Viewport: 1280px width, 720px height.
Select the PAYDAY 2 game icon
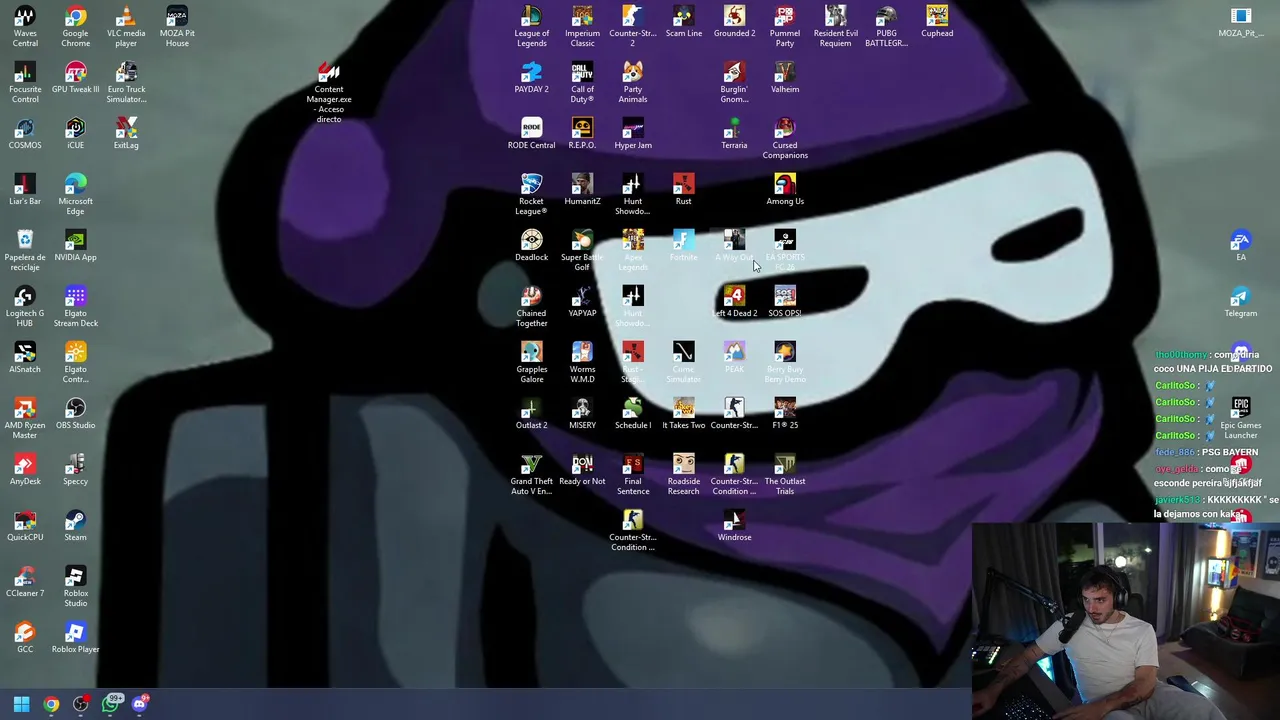coord(531,78)
